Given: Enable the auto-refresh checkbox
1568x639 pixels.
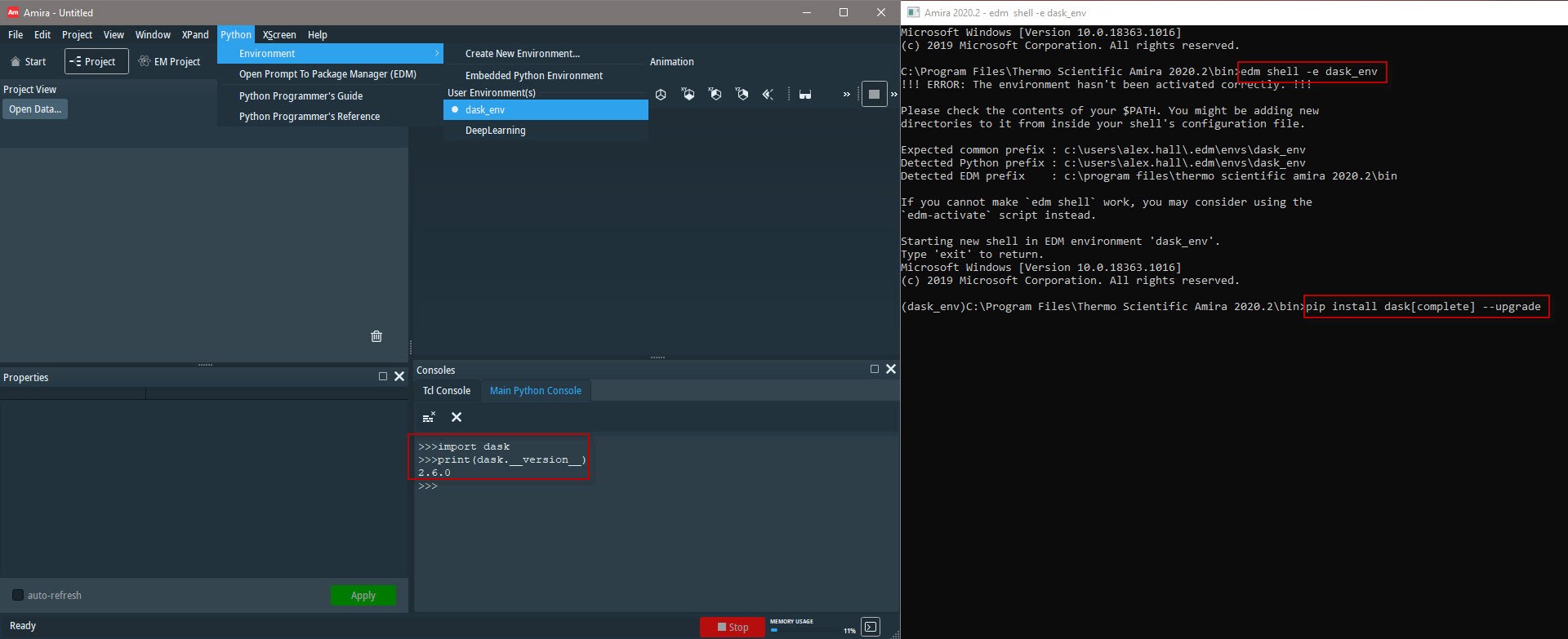Looking at the screenshot, I should pyautogui.click(x=17, y=595).
